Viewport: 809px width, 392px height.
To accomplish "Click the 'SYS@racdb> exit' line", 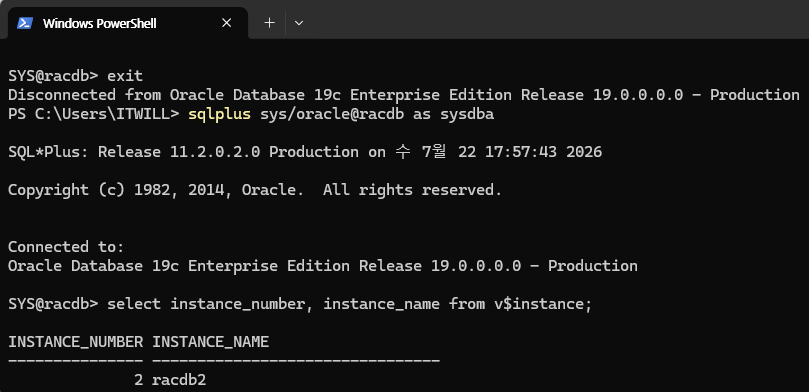I will 75,76.
